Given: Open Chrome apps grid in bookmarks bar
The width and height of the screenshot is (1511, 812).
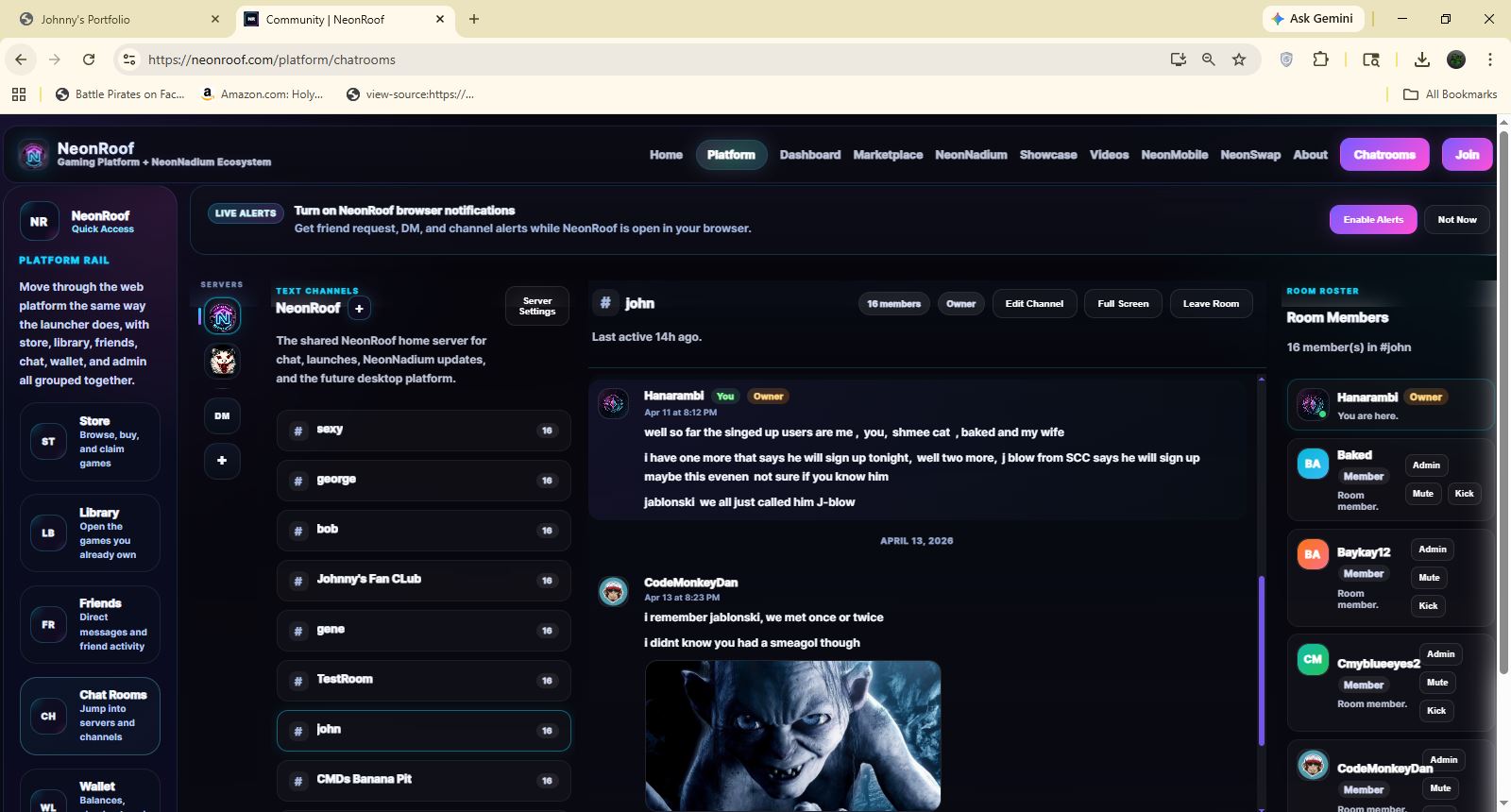Looking at the screenshot, I should click(19, 94).
